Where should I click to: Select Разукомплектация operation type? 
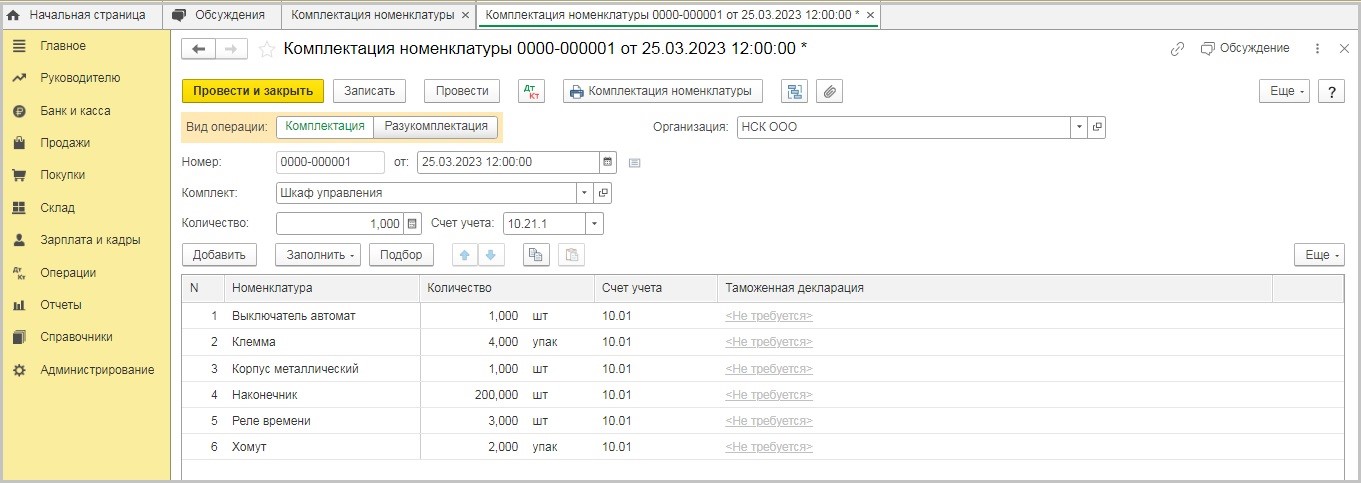[x=435, y=127]
